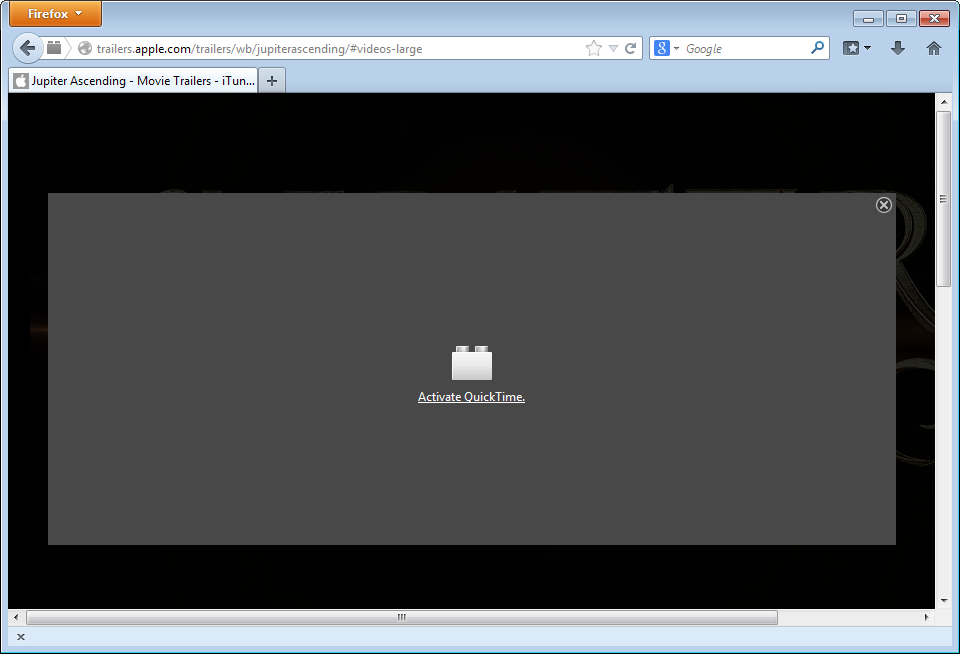
Task: Bookmark this page with the star icon
Action: click(x=593, y=48)
